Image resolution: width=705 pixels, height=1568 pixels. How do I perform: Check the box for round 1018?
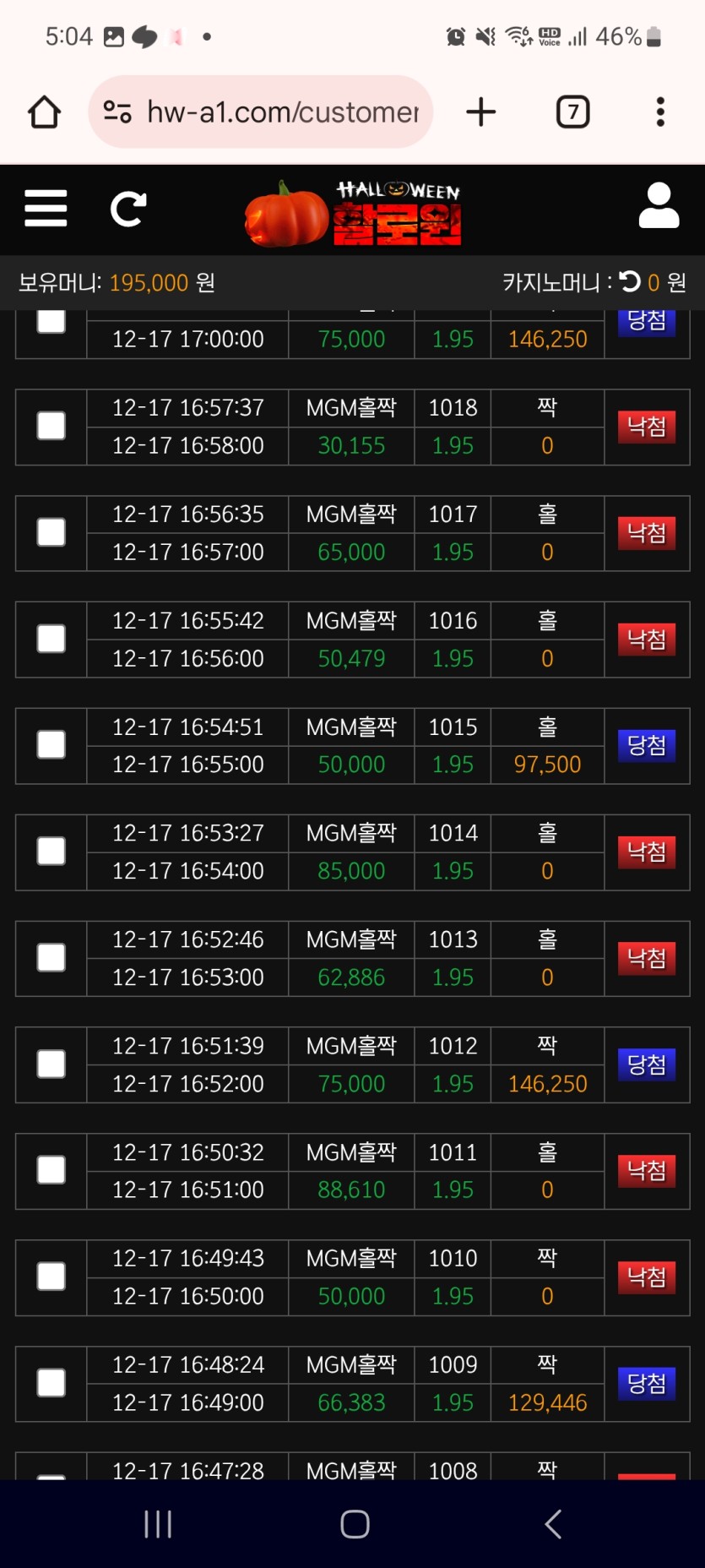52,427
